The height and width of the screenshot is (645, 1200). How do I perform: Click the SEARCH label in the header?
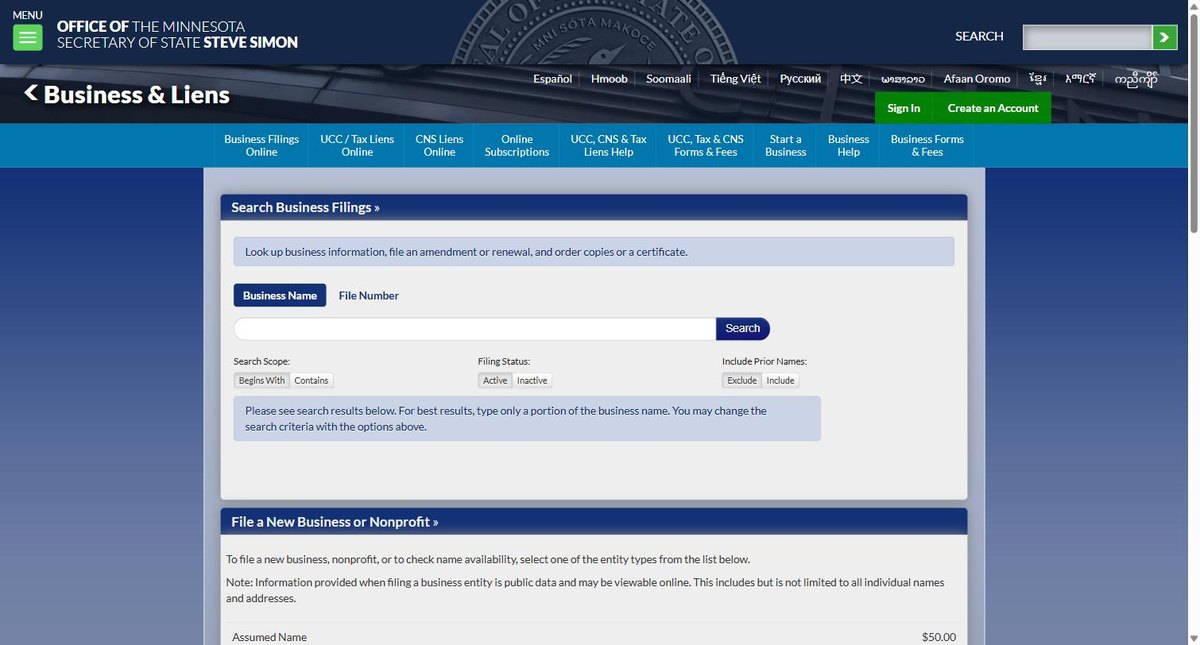[979, 36]
